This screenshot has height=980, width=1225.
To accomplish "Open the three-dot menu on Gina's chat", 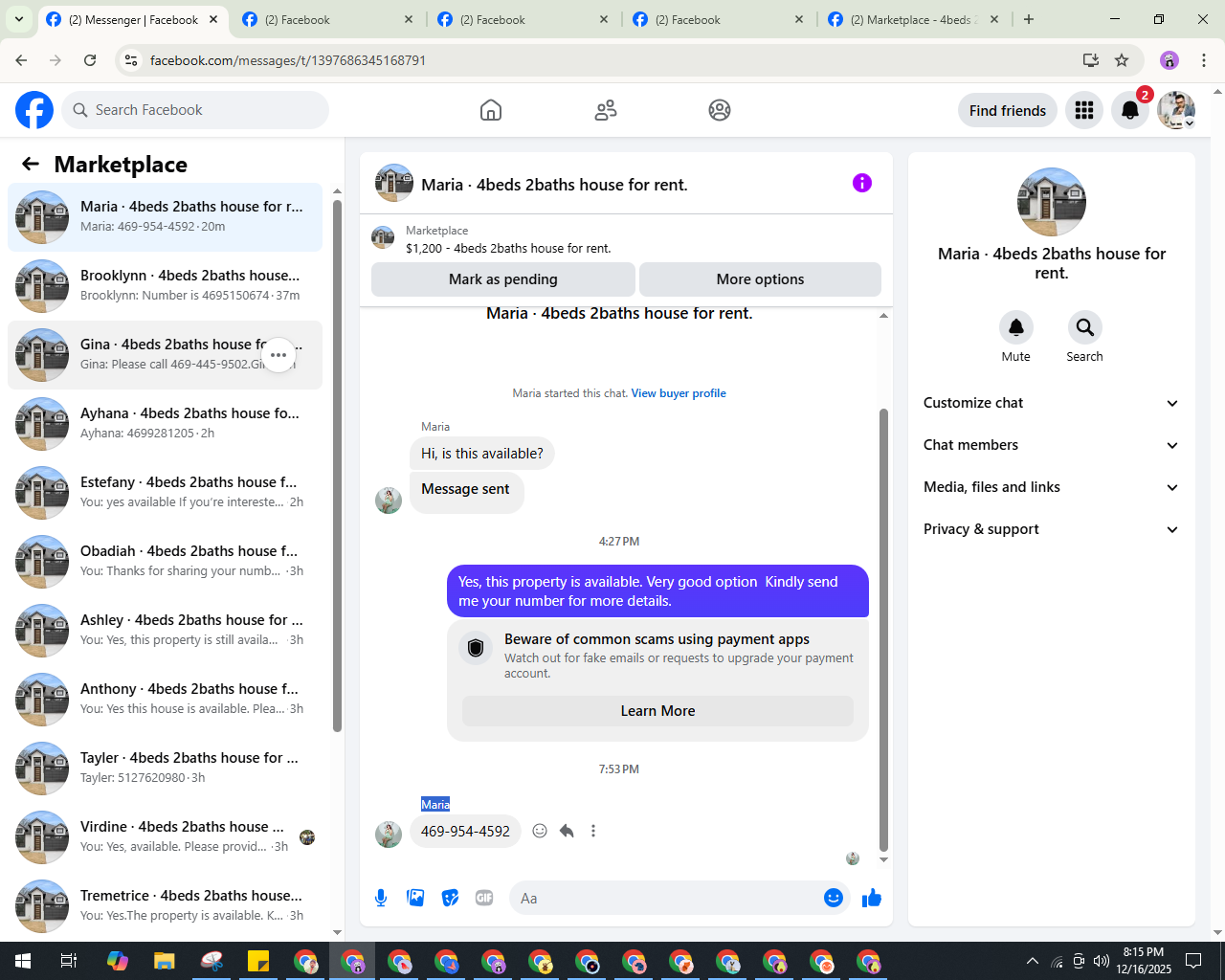I will click(278, 355).
